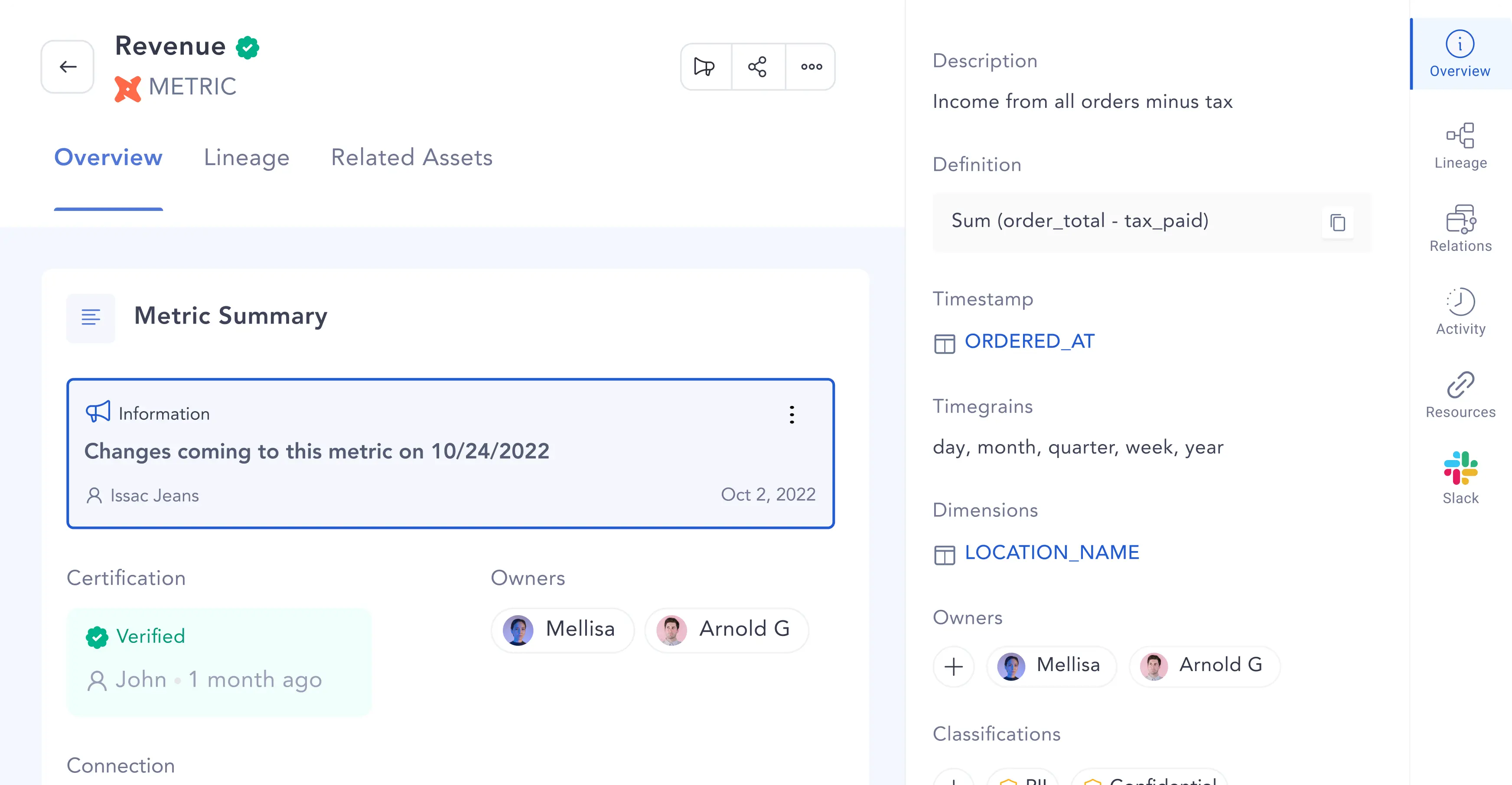Image resolution: width=1512 pixels, height=785 pixels.
Task: Click the description text Income from all orders
Action: click(x=1082, y=101)
